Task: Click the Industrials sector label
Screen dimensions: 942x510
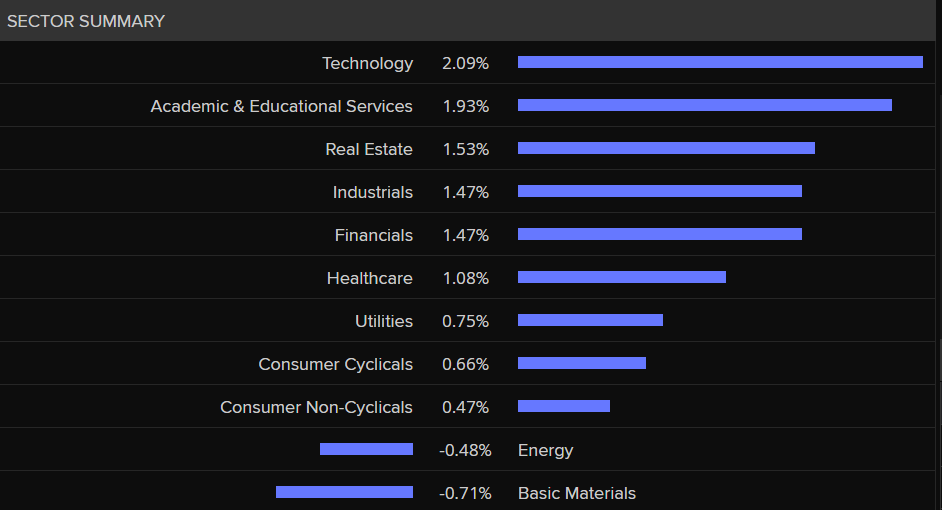Action: coord(372,192)
